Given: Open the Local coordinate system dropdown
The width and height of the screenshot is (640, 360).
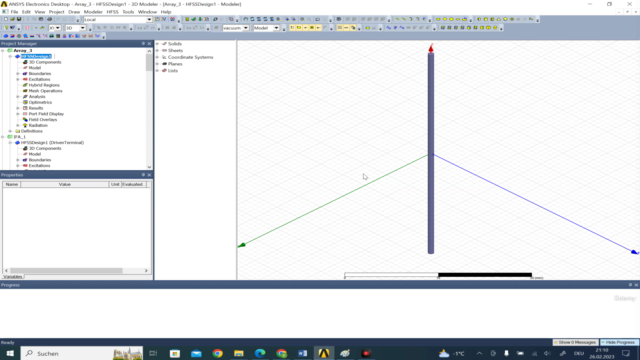Looking at the screenshot, I should [x=149, y=19].
